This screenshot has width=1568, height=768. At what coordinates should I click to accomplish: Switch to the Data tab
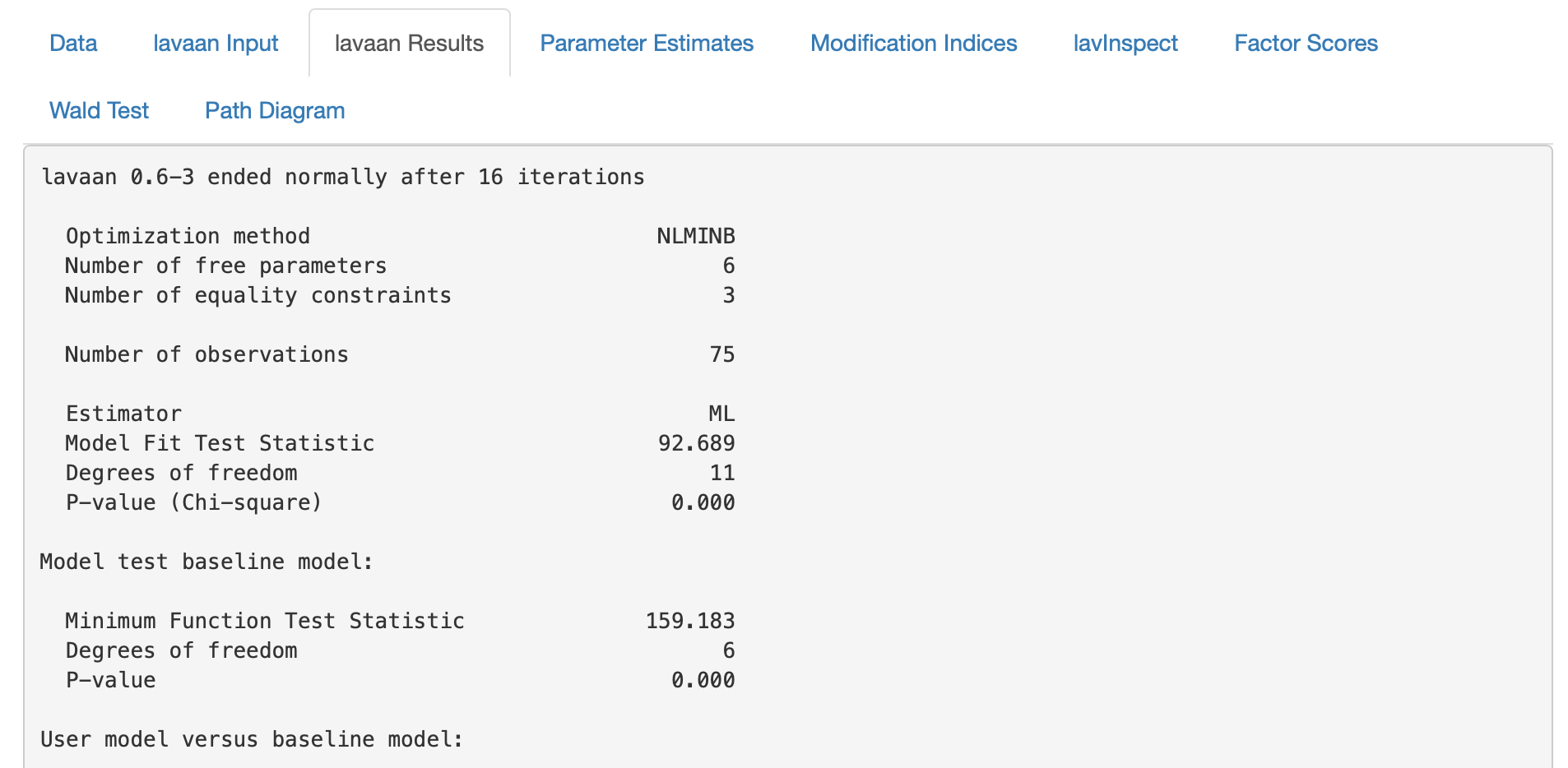click(72, 43)
